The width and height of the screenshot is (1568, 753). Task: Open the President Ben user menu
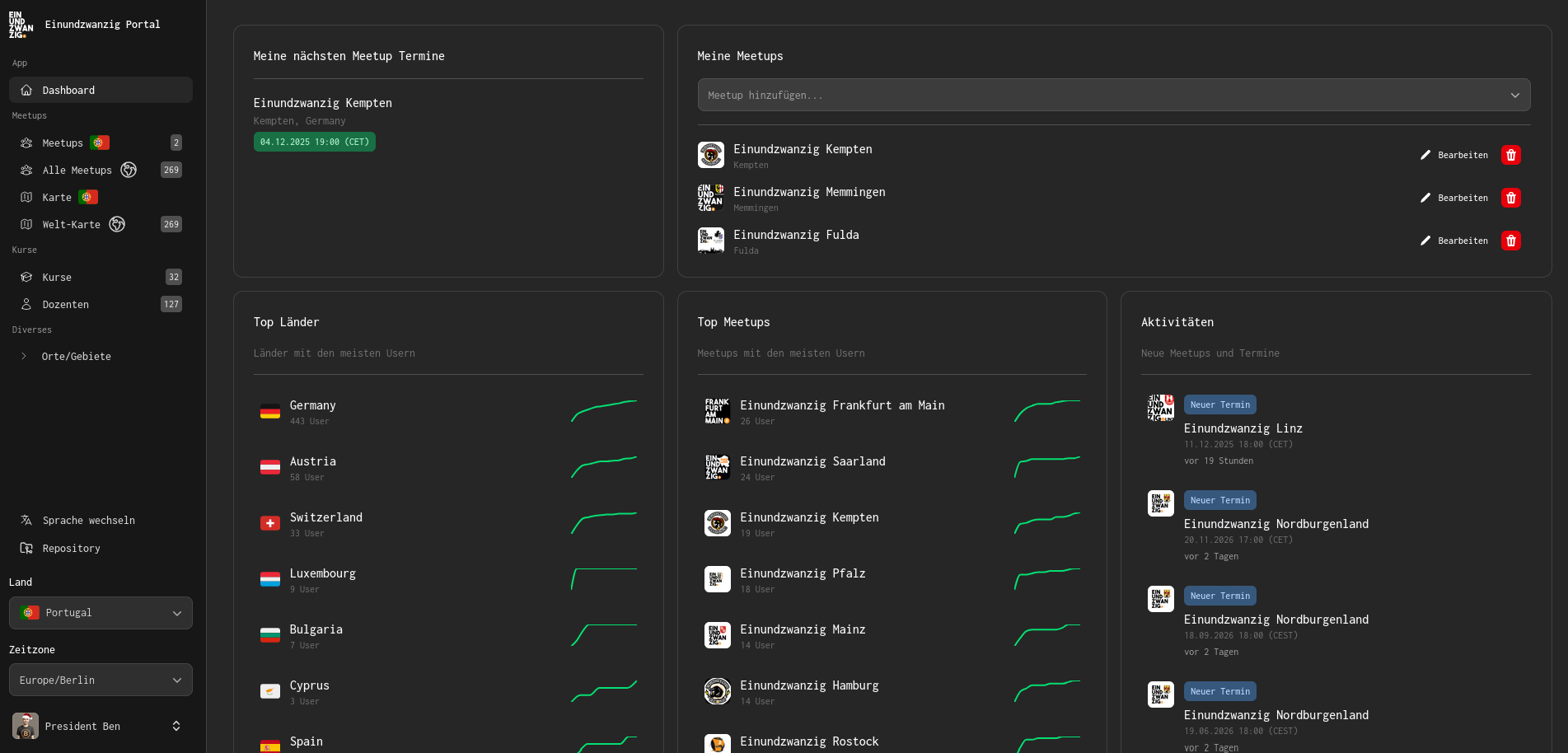pos(99,726)
